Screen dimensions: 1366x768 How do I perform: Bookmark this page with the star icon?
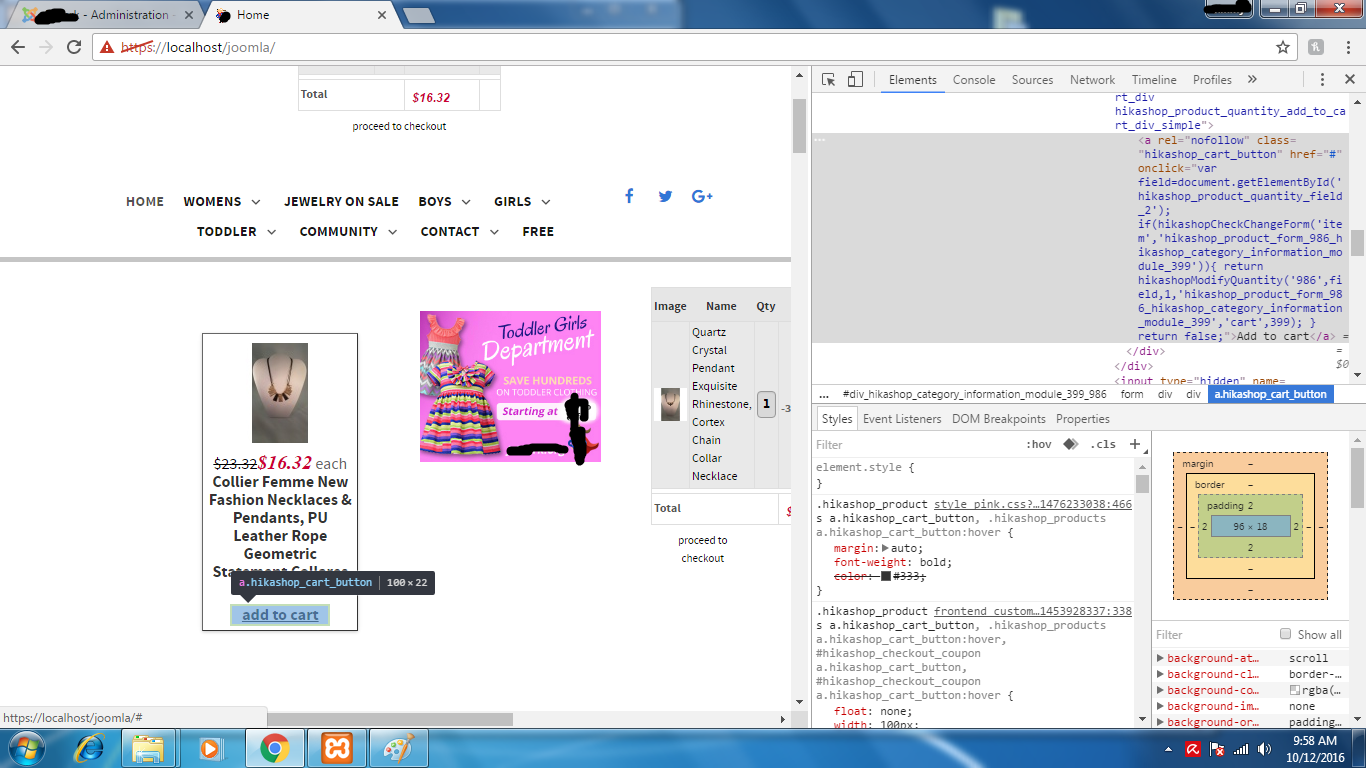1283,47
